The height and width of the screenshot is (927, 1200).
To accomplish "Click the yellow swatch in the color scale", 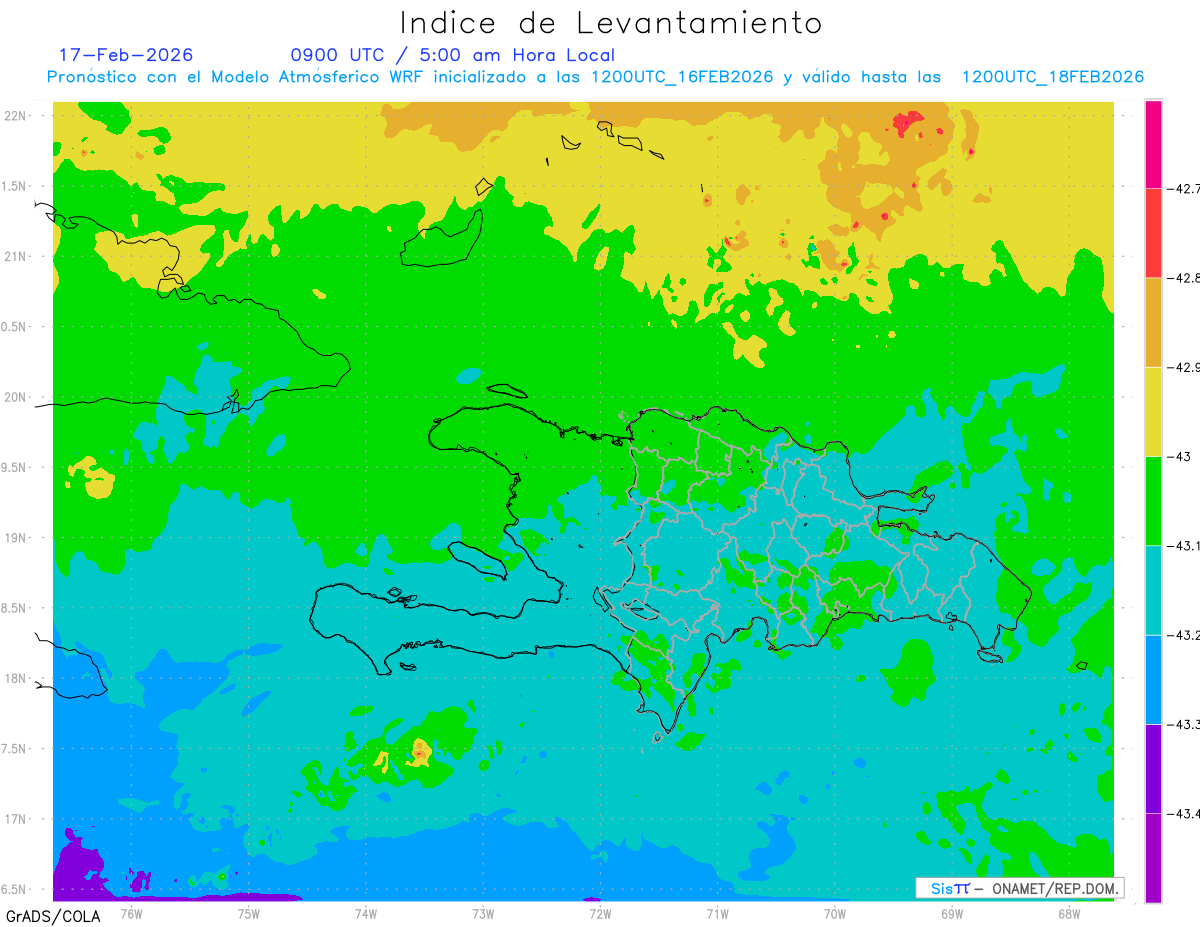I will pyautogui.click(x=1153, y=411).
